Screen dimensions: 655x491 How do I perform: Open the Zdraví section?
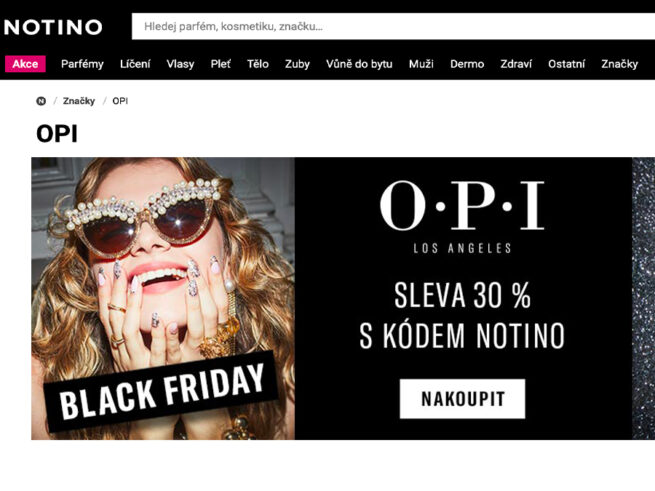[x=516, y=64]
